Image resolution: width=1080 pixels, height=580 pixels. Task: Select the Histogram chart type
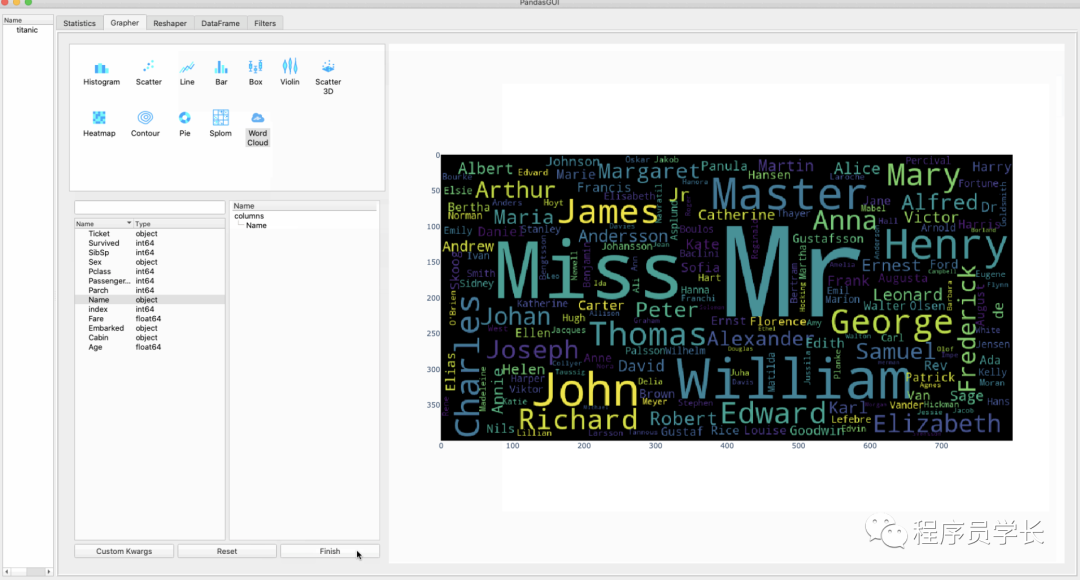tap(101, 74)
